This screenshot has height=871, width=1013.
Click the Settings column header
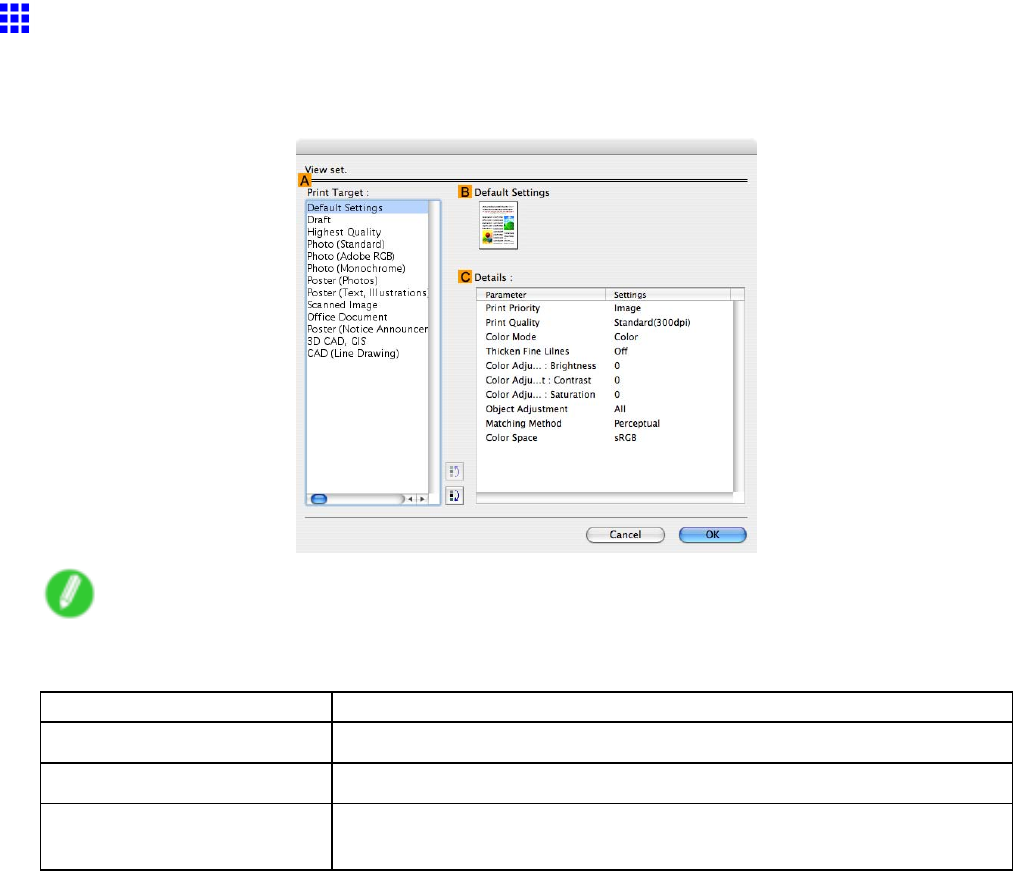pos(668,295)
